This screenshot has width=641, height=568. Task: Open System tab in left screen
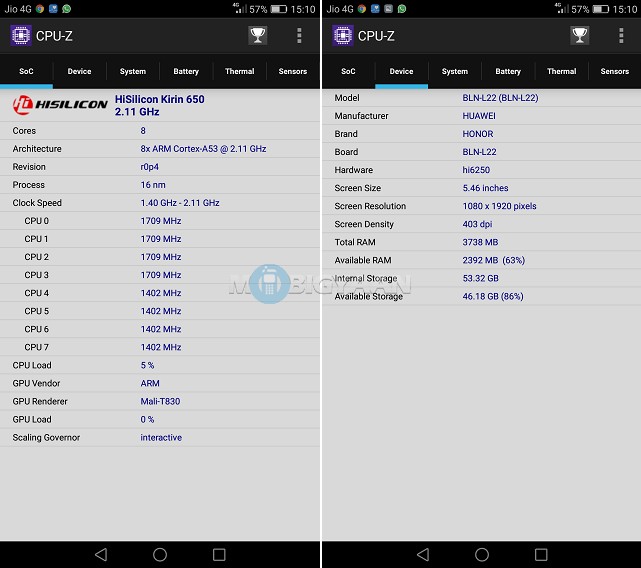click(x=133, y=71)
